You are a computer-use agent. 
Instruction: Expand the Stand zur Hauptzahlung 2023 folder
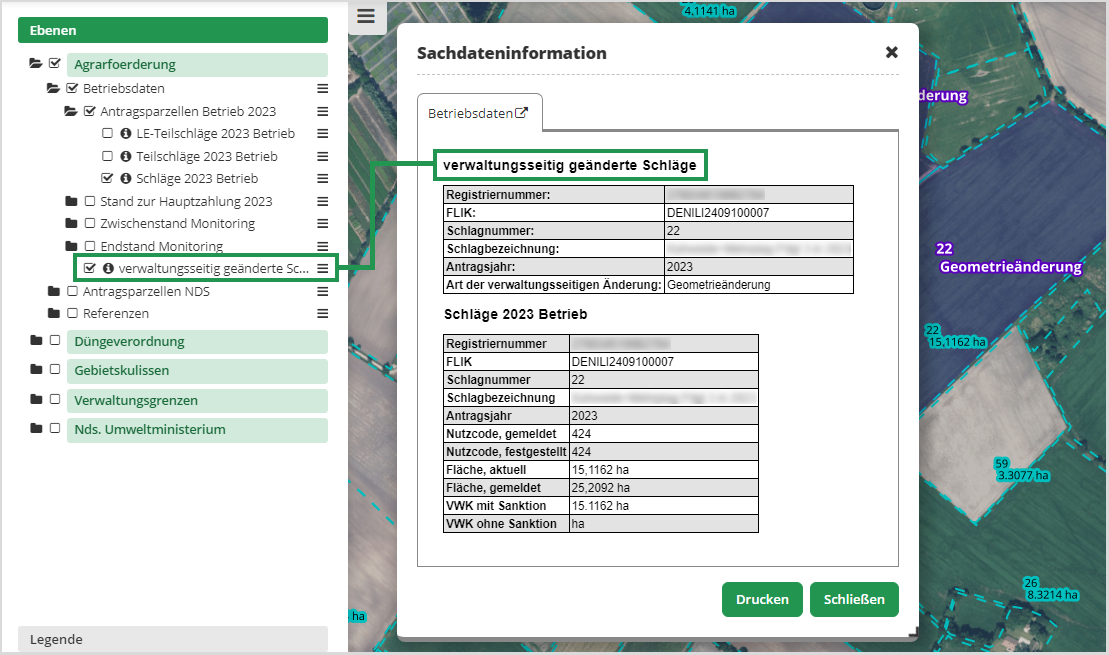71,201
